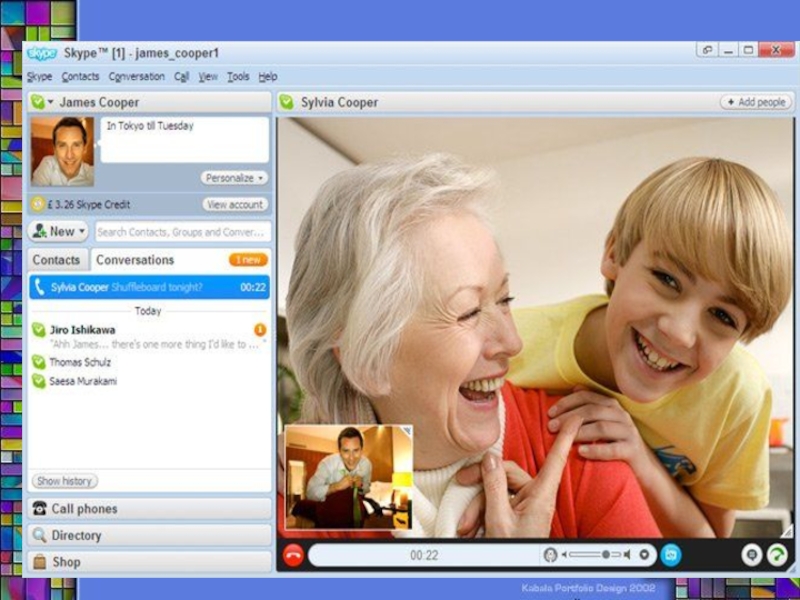Expand the Shop panel
Screen dimensions: 800x600
149,562
